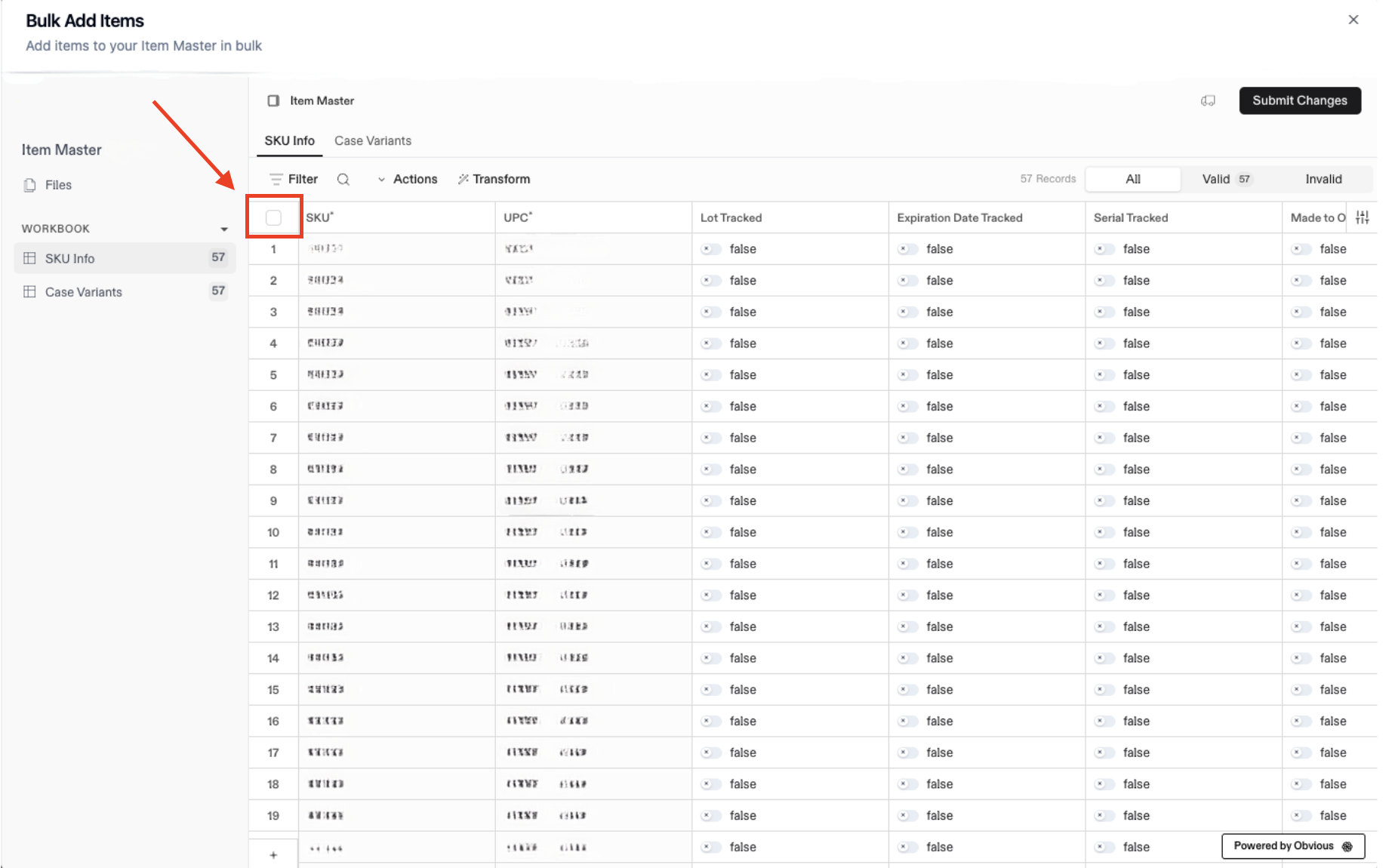The height and width of the screenshot is (868, 1395).
Task: Click the UPC cell in row 9
Action: tap(593, 500)
